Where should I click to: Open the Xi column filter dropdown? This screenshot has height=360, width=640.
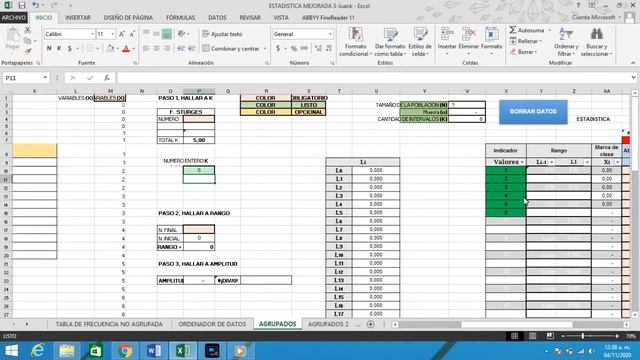(617, 162)
